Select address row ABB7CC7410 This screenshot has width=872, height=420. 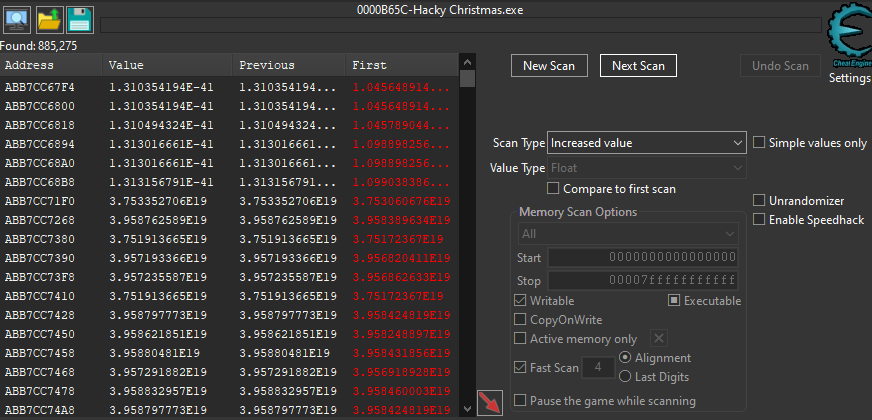pos(229,296)
